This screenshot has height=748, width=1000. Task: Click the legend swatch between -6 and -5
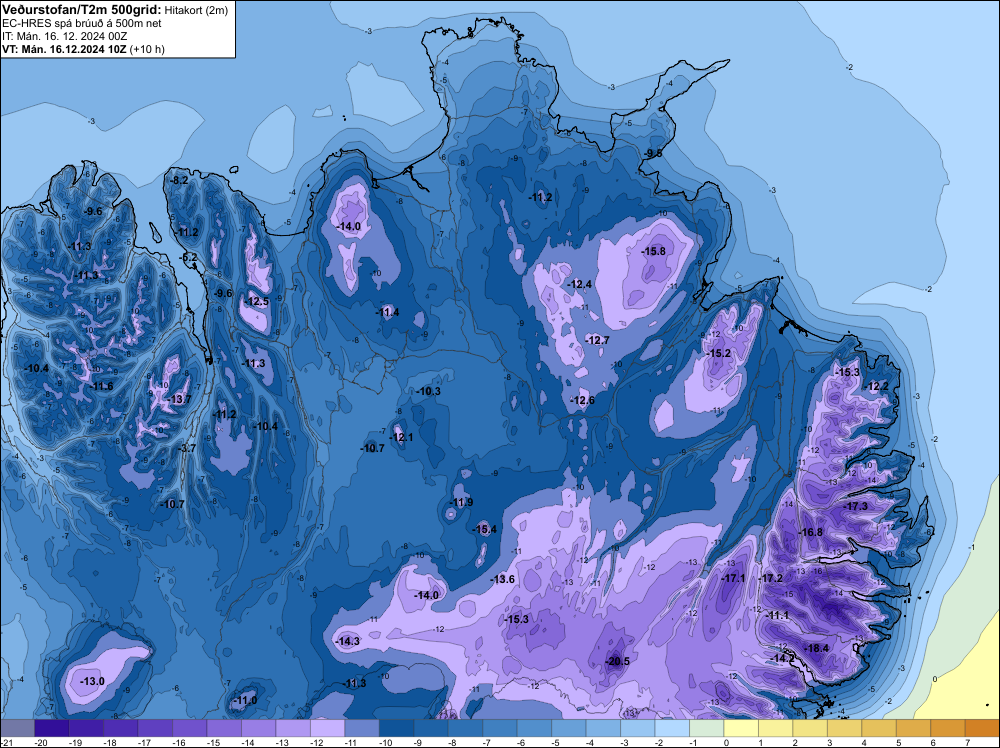(x=534, y=728)
